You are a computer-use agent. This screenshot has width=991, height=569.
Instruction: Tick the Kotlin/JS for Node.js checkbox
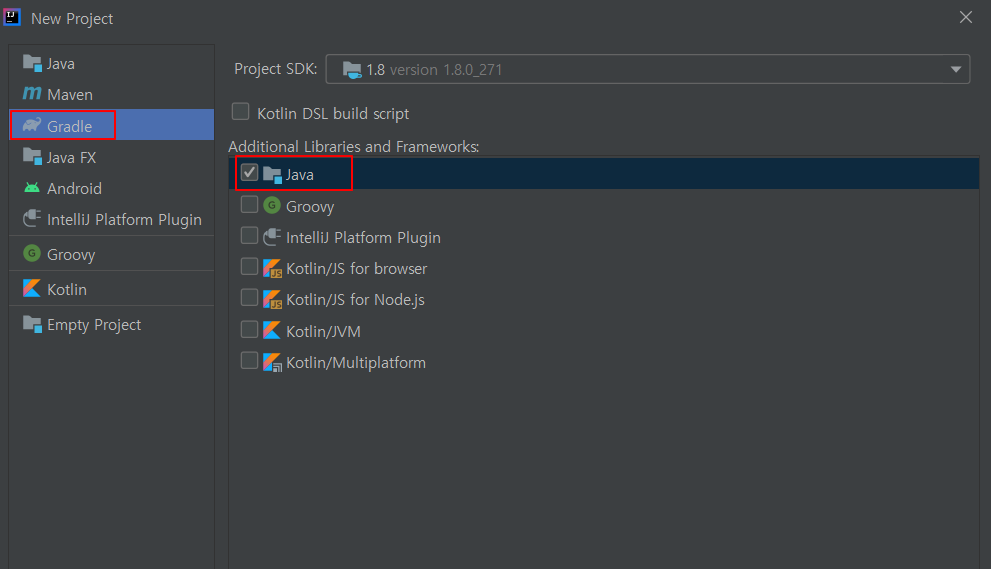[x=250, y=298]
